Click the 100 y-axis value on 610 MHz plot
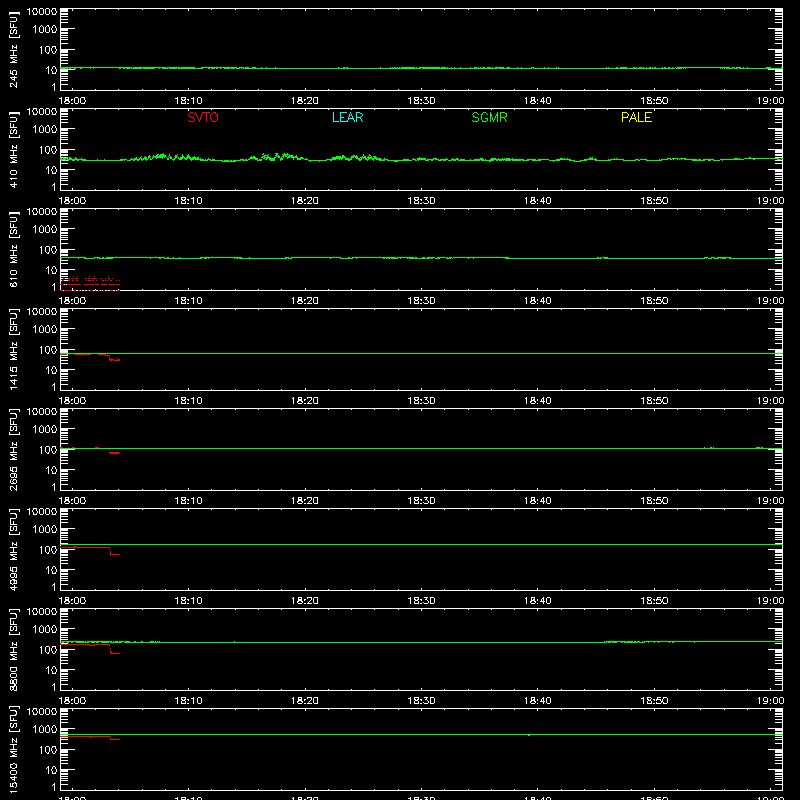800x800 pixels. pyautogui.click(x=48, y=249)
